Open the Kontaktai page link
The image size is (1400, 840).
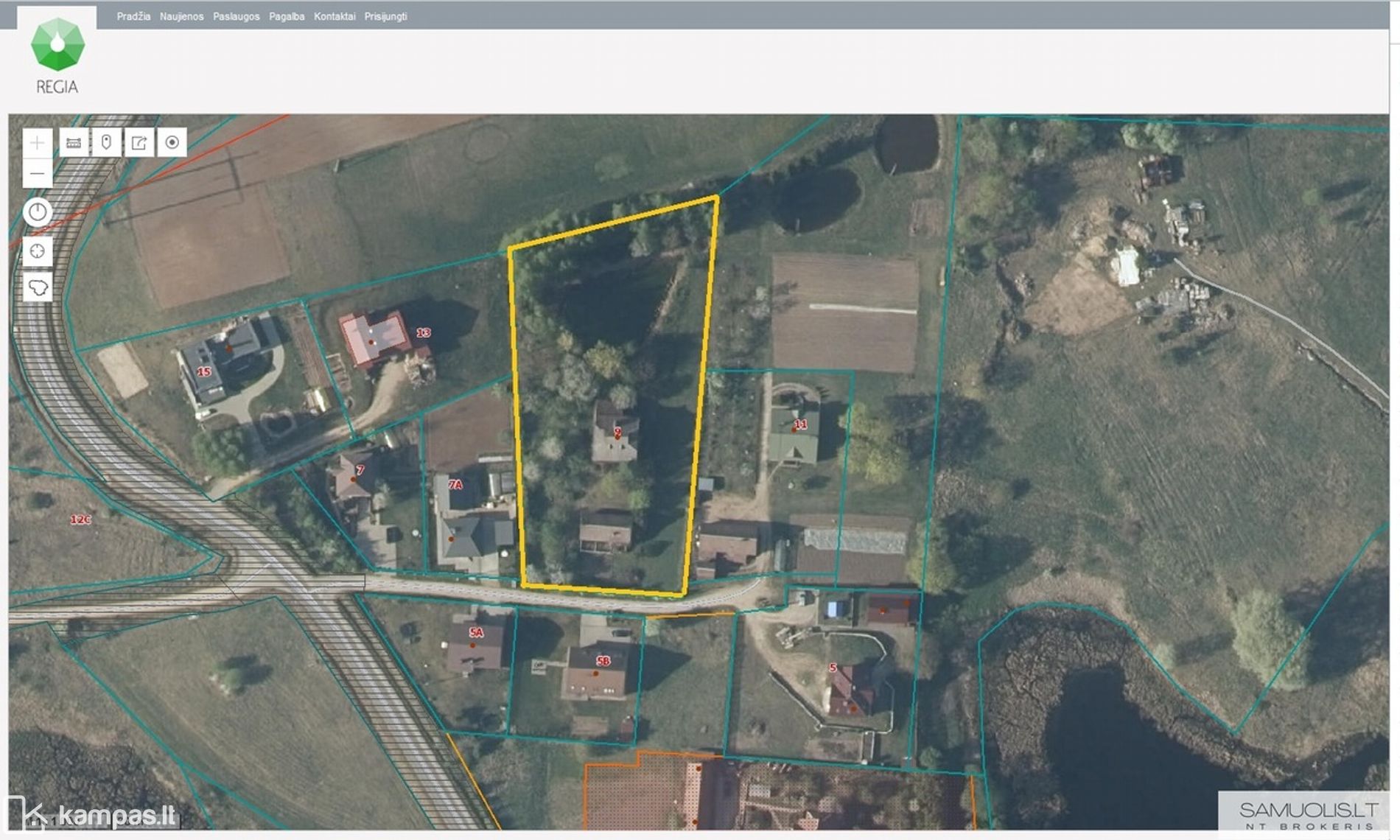pyautogui.click(x=335, y=16)
